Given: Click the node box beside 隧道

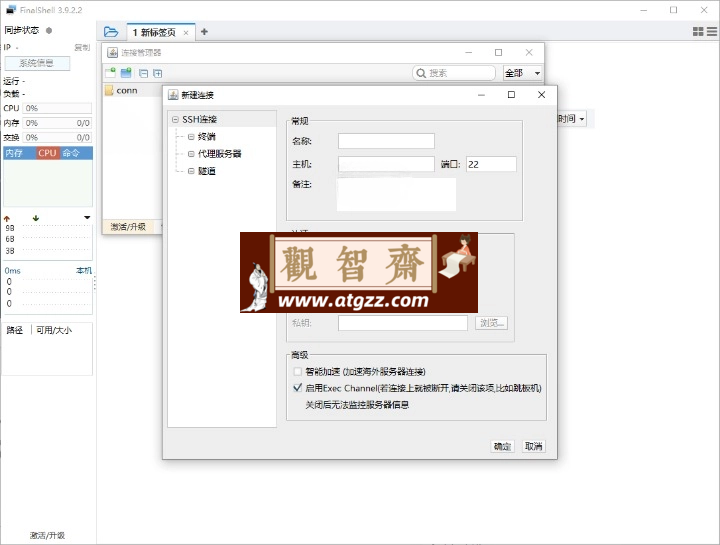Looking at the screenshot, I should (x=191, y=171).
